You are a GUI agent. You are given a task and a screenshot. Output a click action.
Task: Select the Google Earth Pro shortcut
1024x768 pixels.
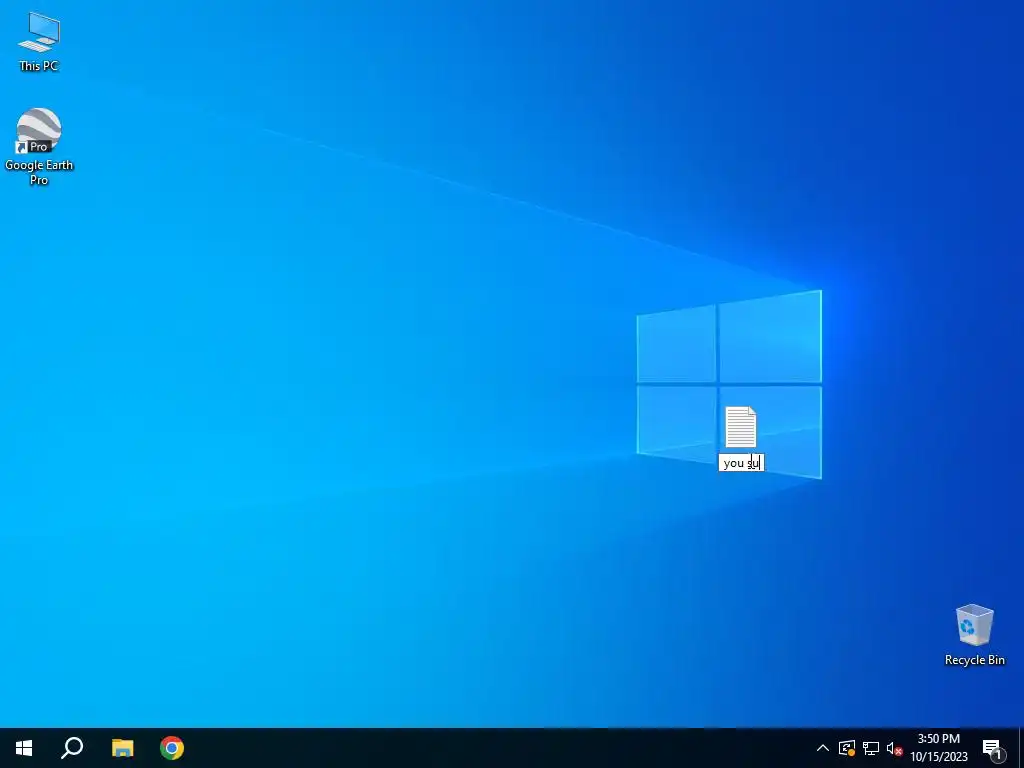39,147
